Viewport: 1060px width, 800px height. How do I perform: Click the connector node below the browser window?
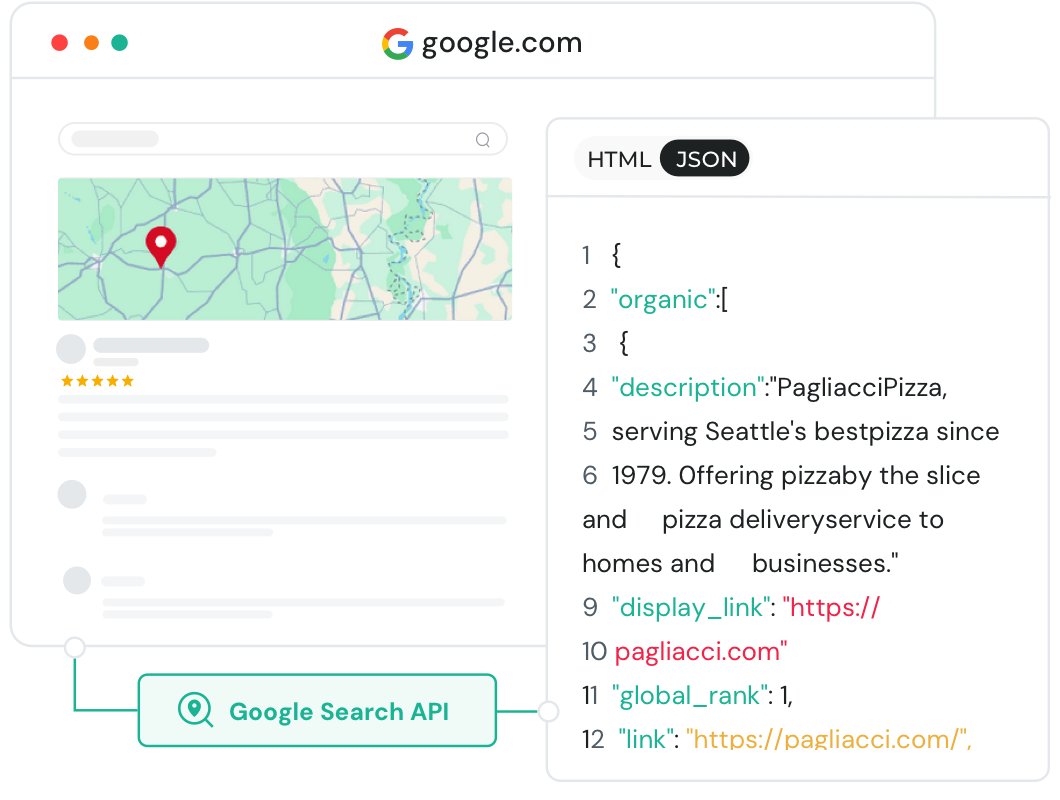[75, 648]
